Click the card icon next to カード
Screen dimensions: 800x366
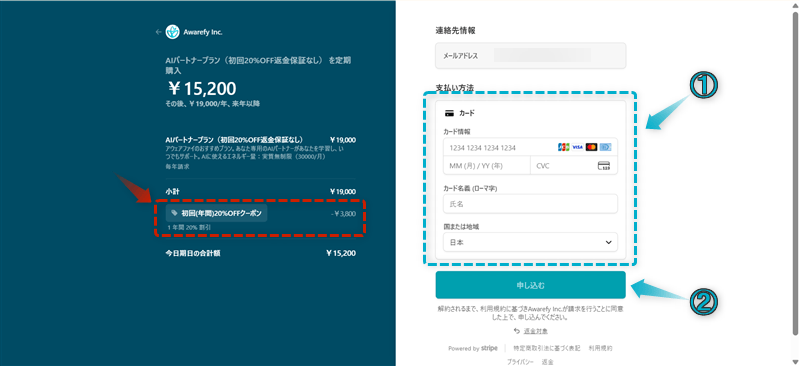point(449,113)
